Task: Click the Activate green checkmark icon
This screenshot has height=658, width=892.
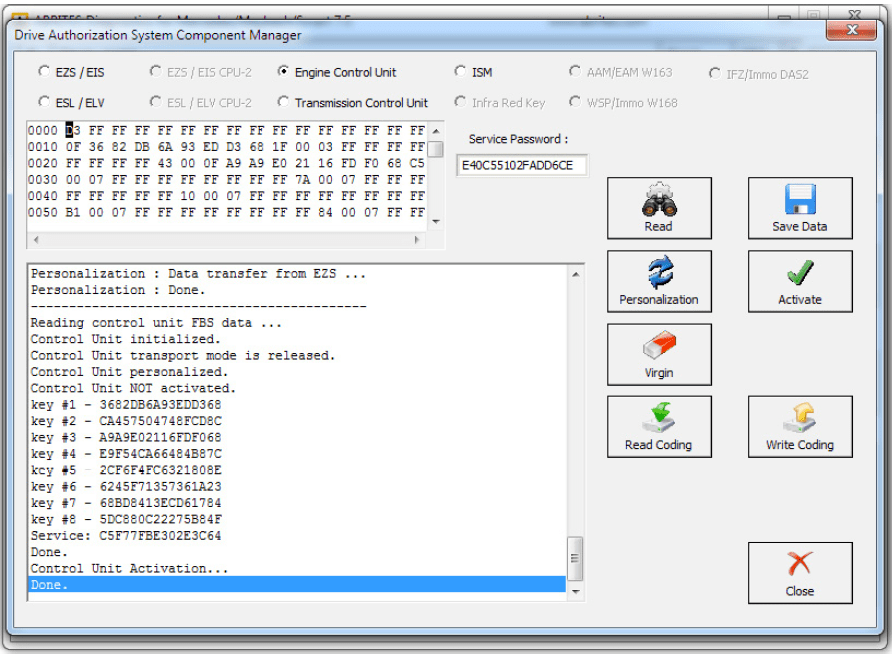Action: point(800,272)
